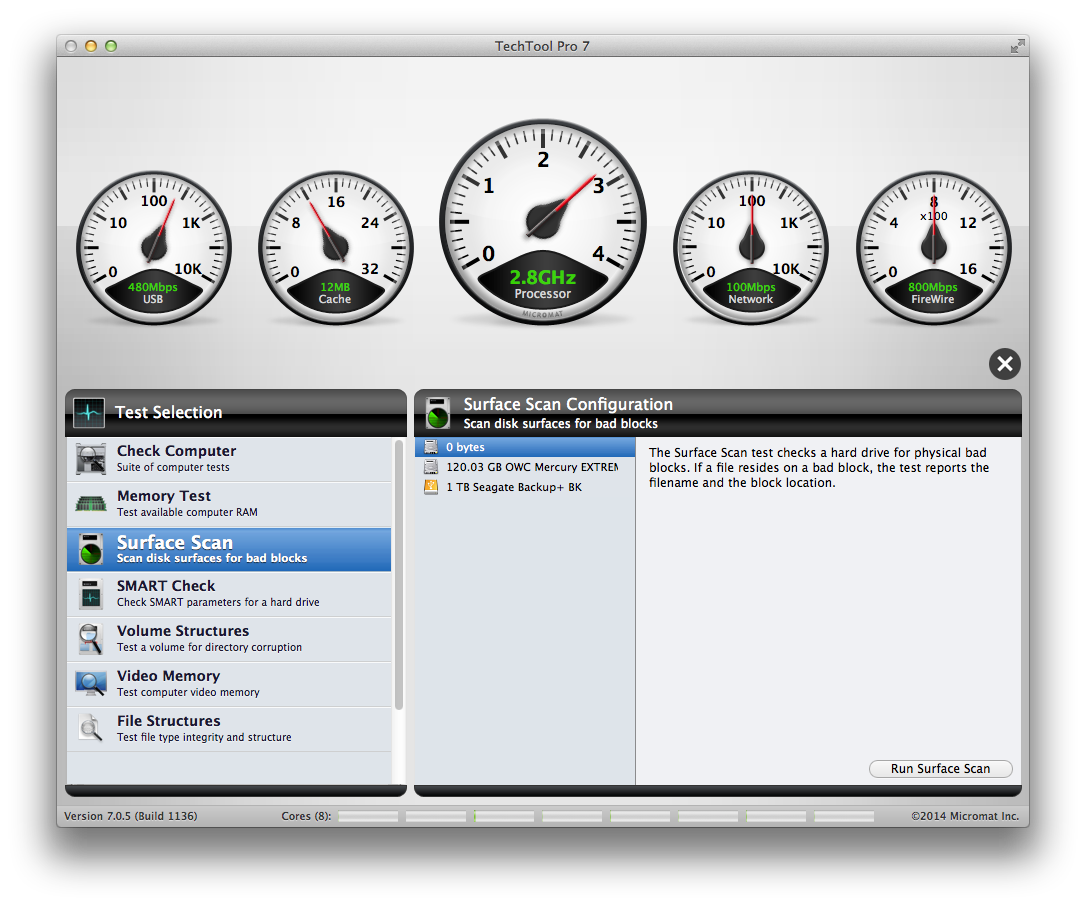Pick the Video Memory test
Viewport: 1086px width, 906px height.
coord(229,684)
